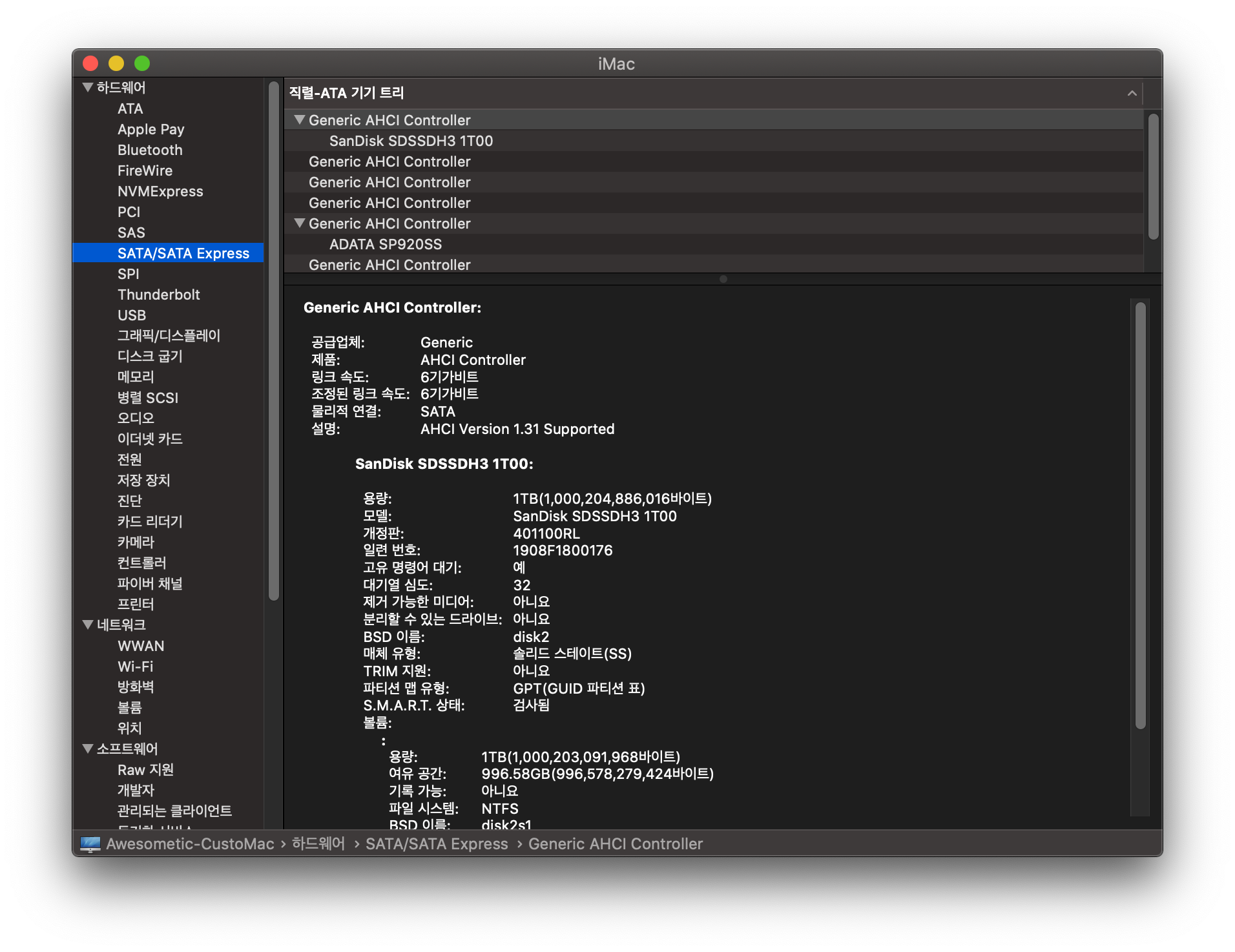Select fourth Generic AHCI Controller row
Image resolution: width=1235 pixels, height=952 pixels.
714,203
